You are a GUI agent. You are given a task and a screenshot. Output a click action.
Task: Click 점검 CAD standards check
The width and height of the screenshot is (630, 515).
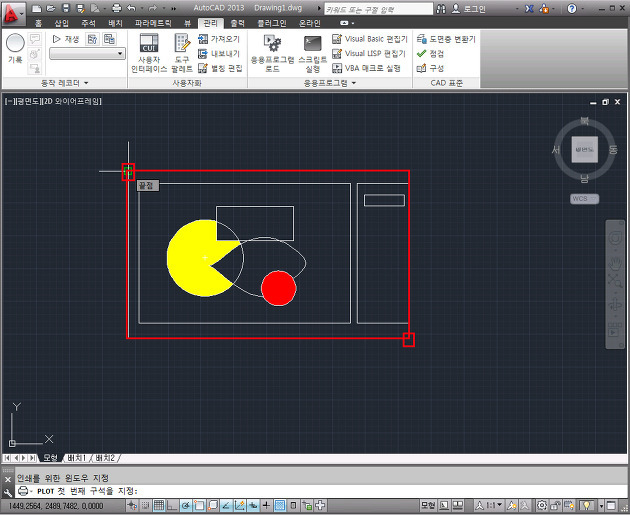430,53
